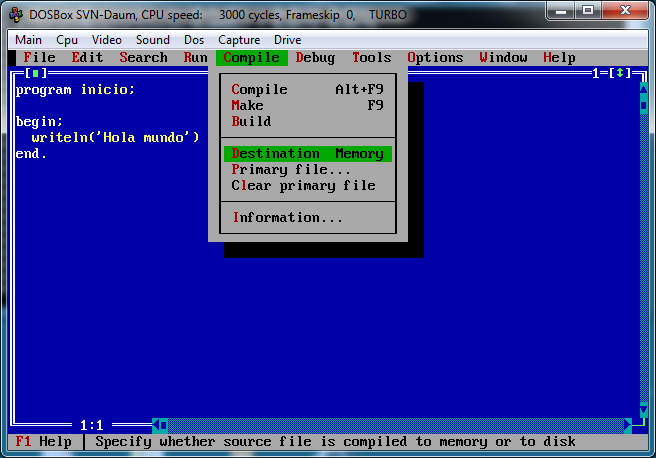
Task: Select the Make F9 menu item
Action: pos(308,105)
